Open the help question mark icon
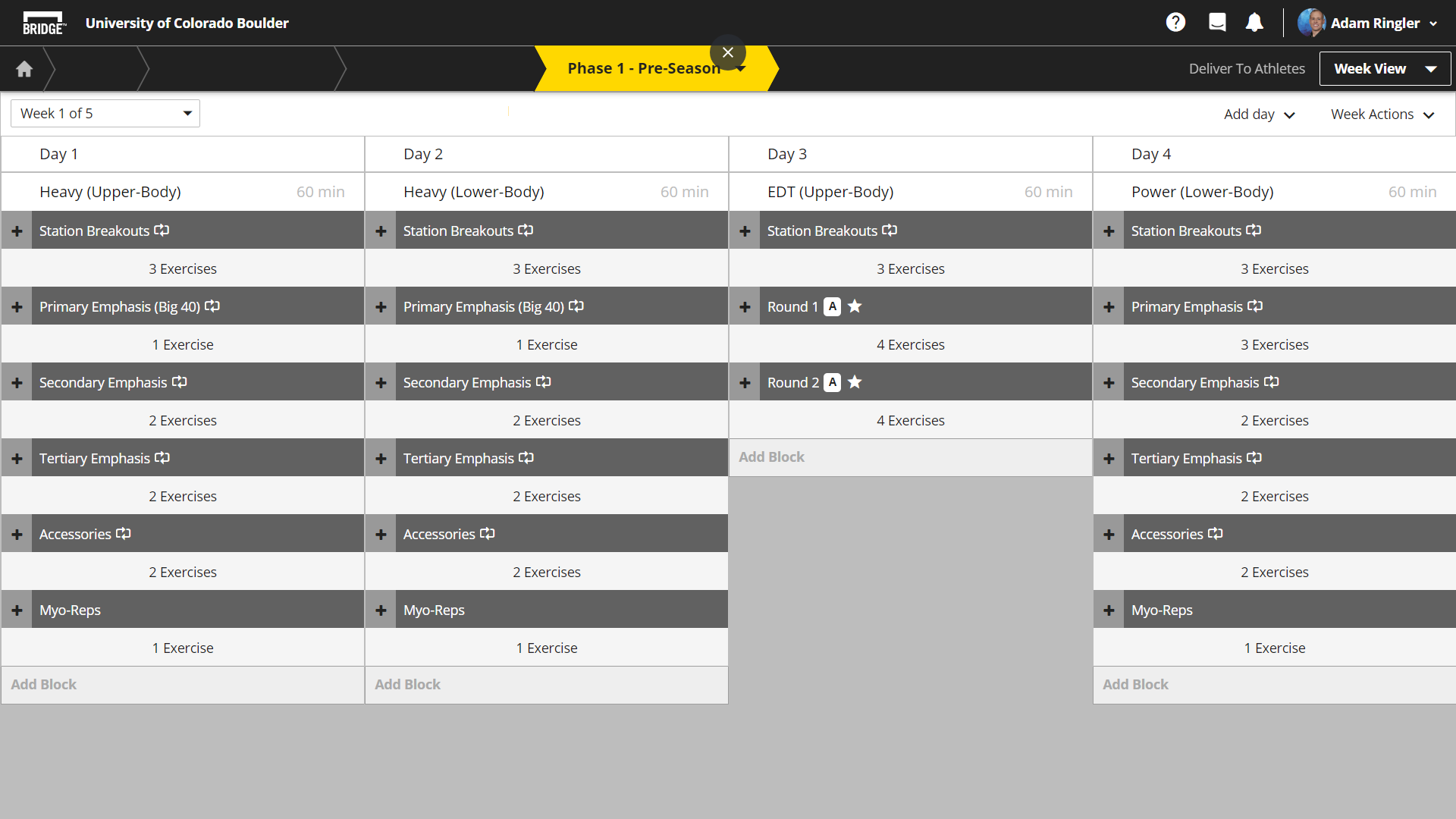Screen dimensions: 1456x819 [1175, 23]
